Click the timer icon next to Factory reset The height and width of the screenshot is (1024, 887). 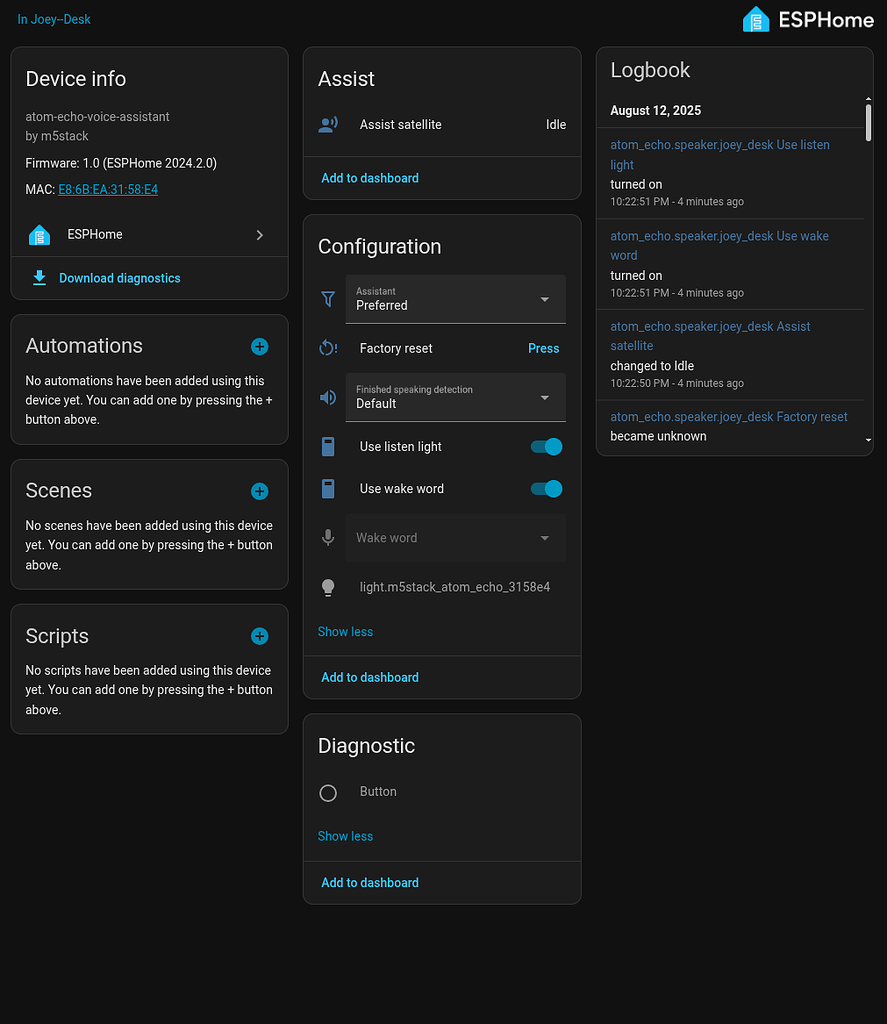(327, 348)
